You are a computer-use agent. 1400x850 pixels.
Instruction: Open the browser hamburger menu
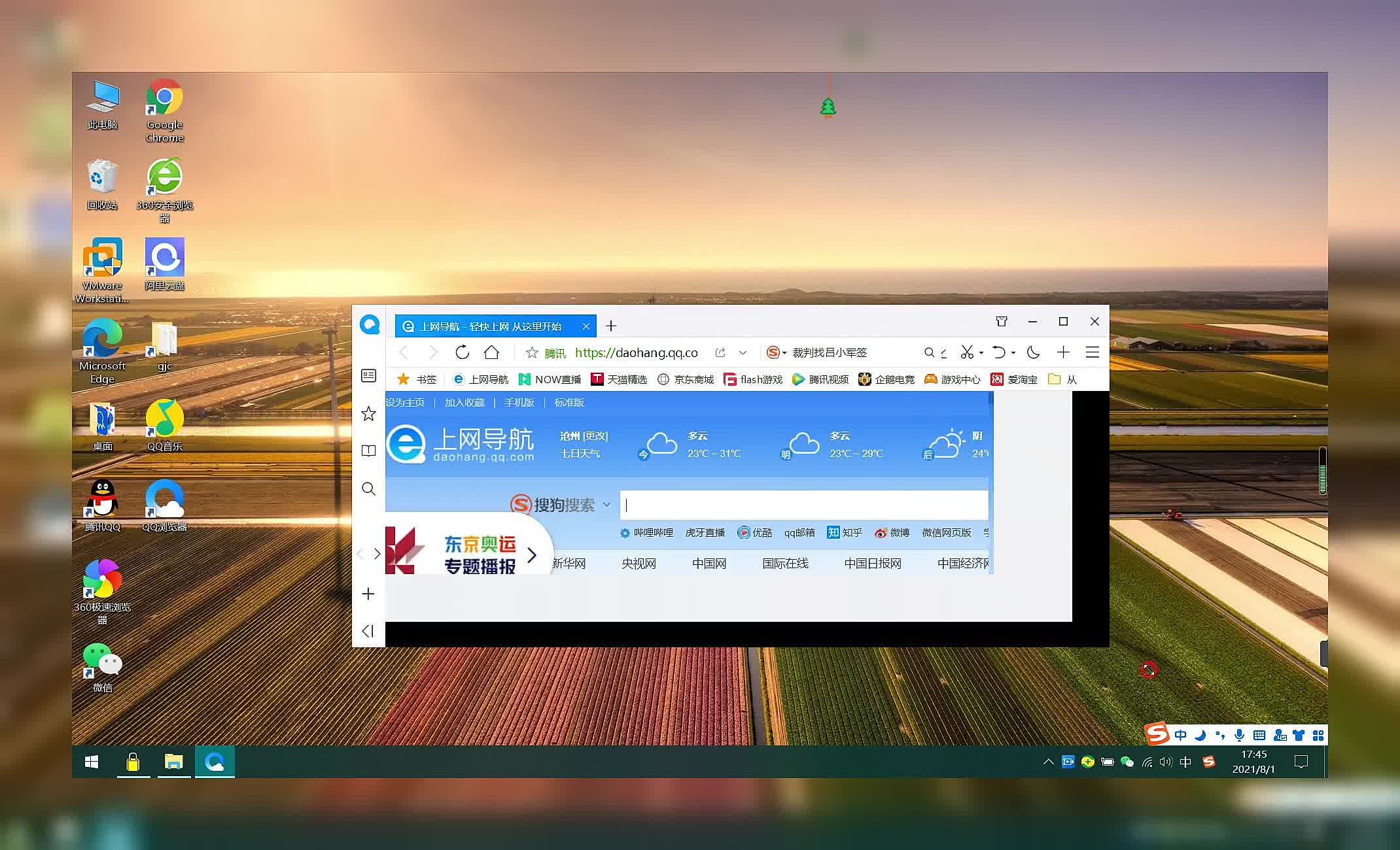[1092, 352]
